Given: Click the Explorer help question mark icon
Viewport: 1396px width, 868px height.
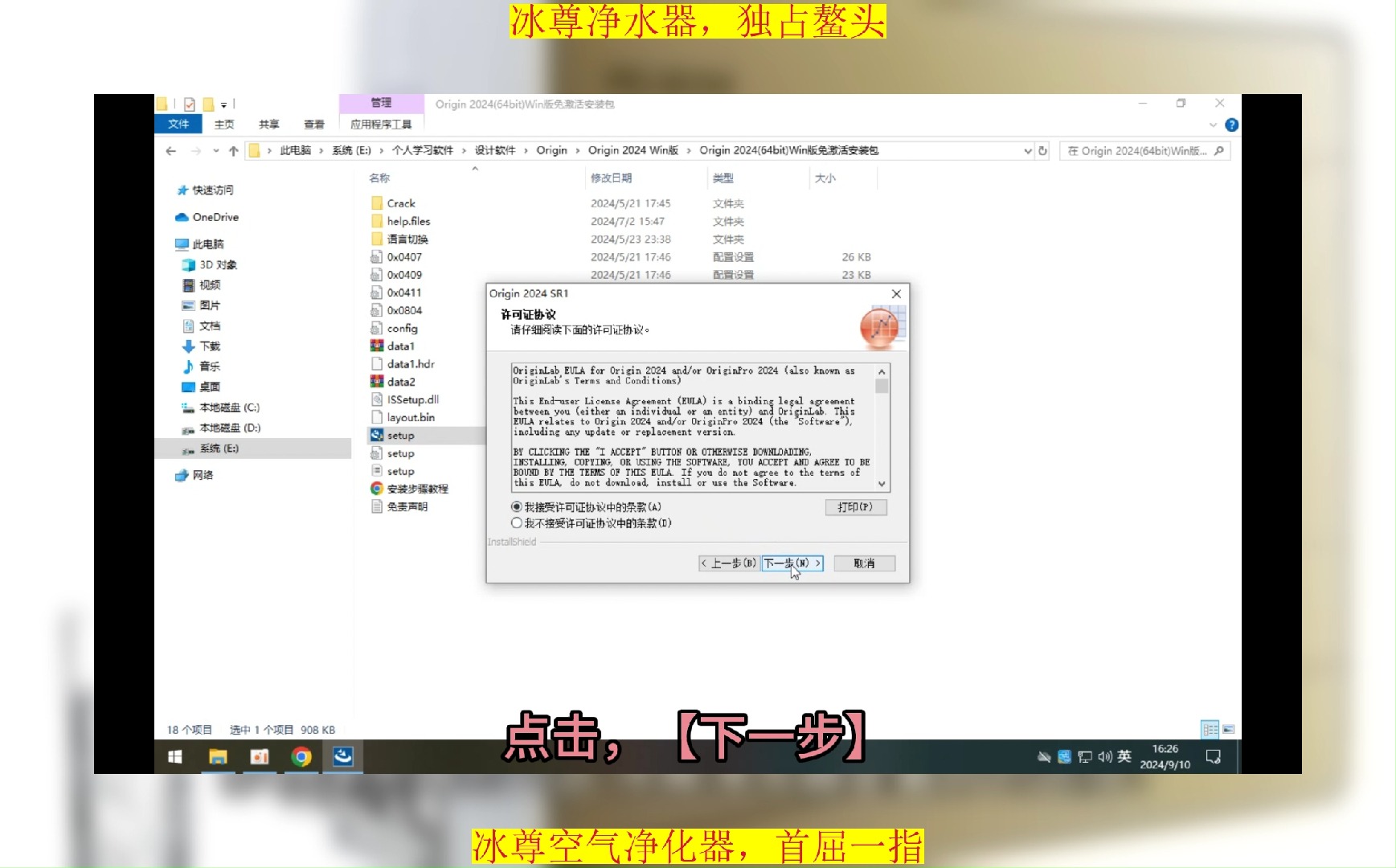Looking at the screenshot, I should (x=1231, y=125).
